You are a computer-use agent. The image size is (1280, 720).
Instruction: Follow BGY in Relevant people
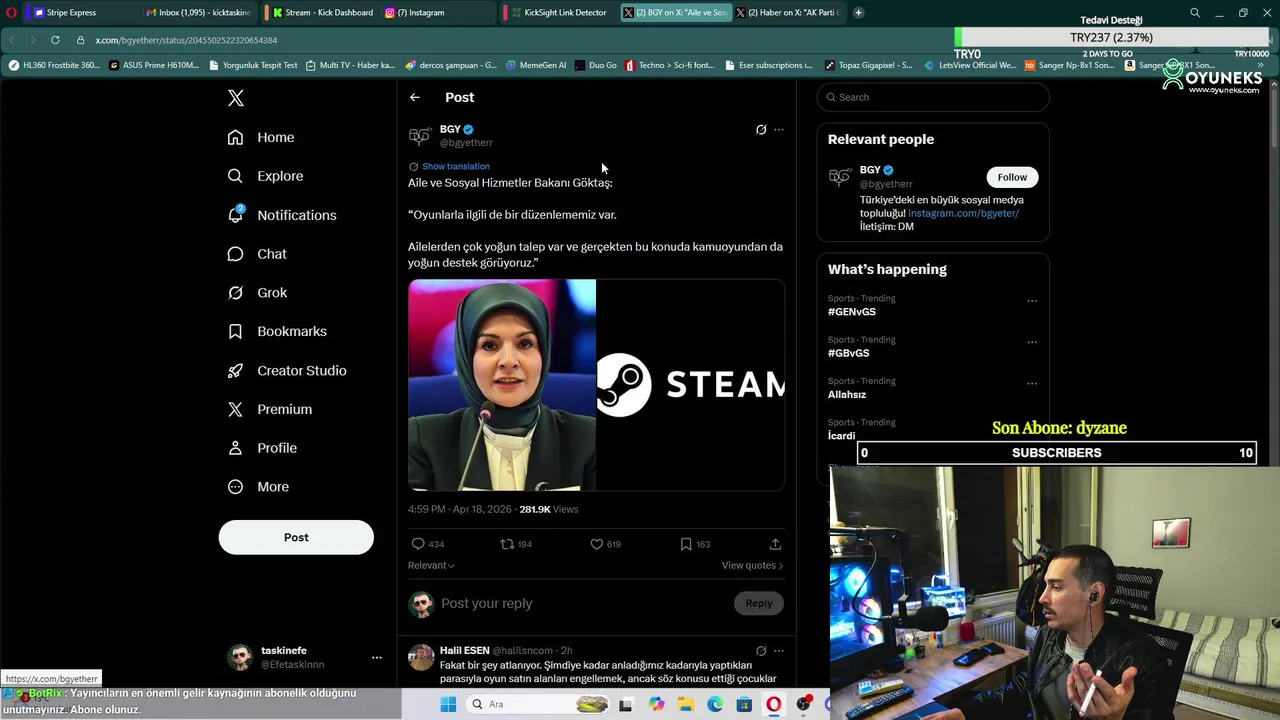click(x=1012, y=177)
